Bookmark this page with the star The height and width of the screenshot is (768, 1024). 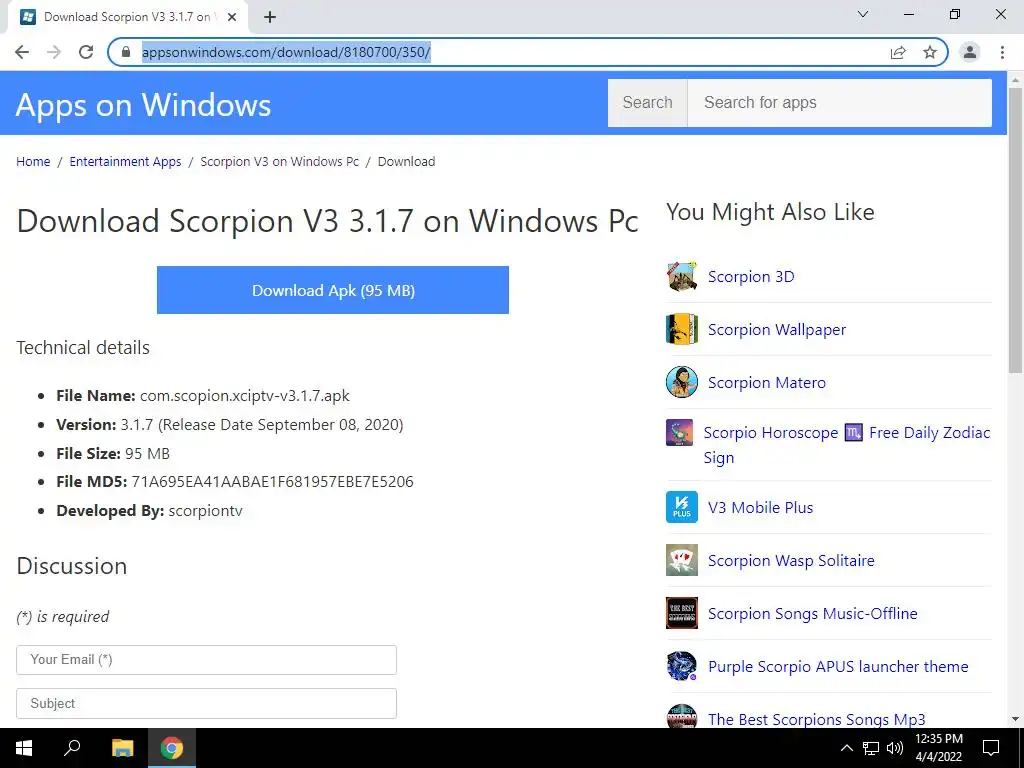click(930, 52)
